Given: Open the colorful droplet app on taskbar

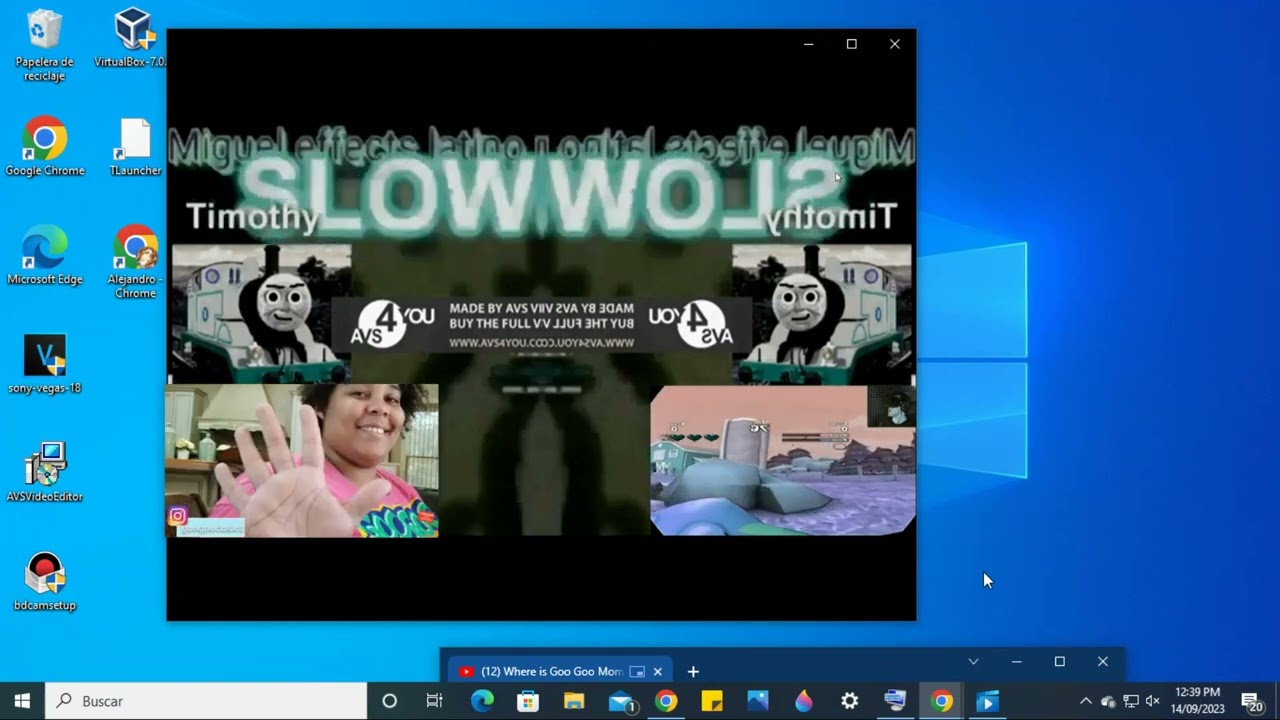Looking at the screenshot, I should coord(804,701).
